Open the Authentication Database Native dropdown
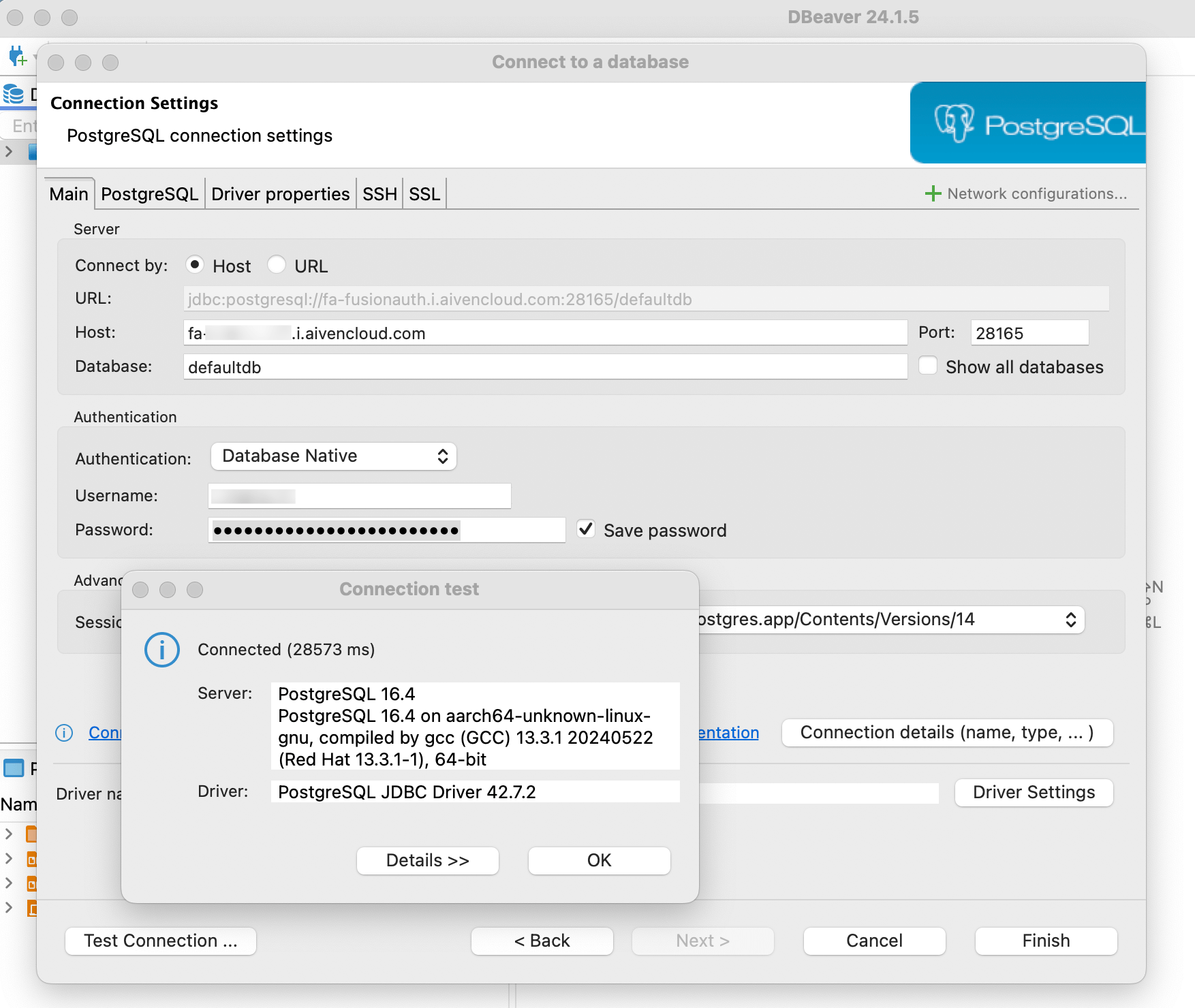Viewport: 1195px width, 1008px height. (x=334, y=456)
